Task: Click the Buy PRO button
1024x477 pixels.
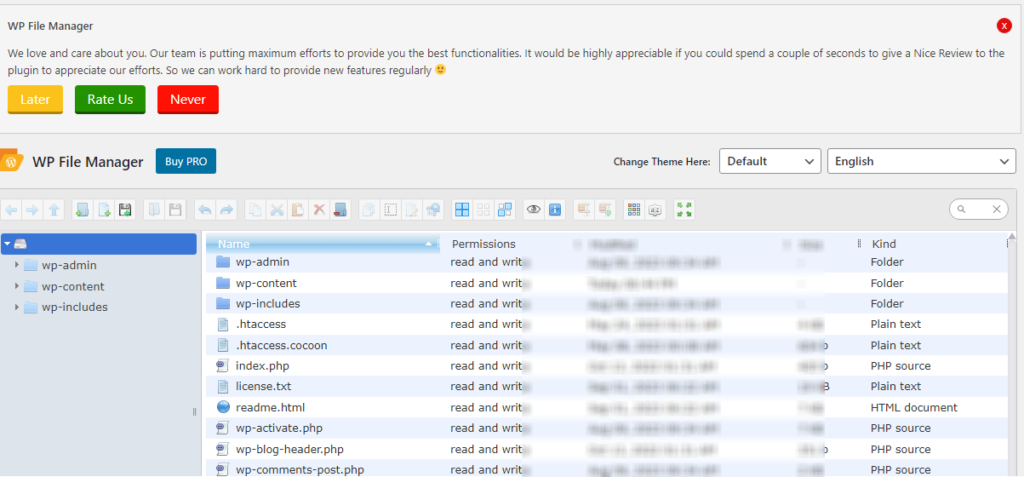Action: [185, 162]
